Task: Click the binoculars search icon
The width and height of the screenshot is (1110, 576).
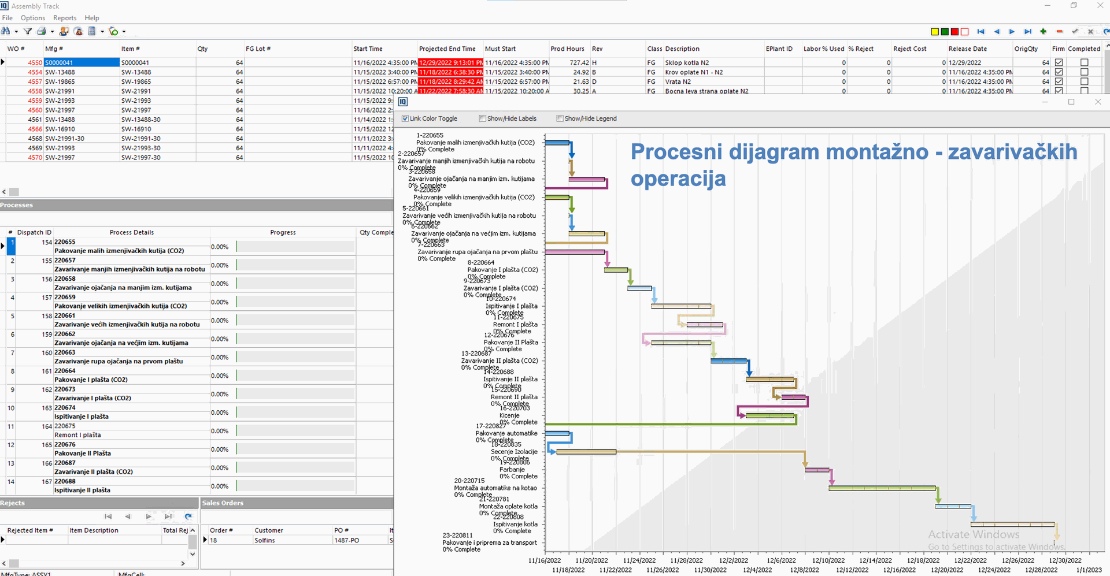Action: tap(7, 31)
